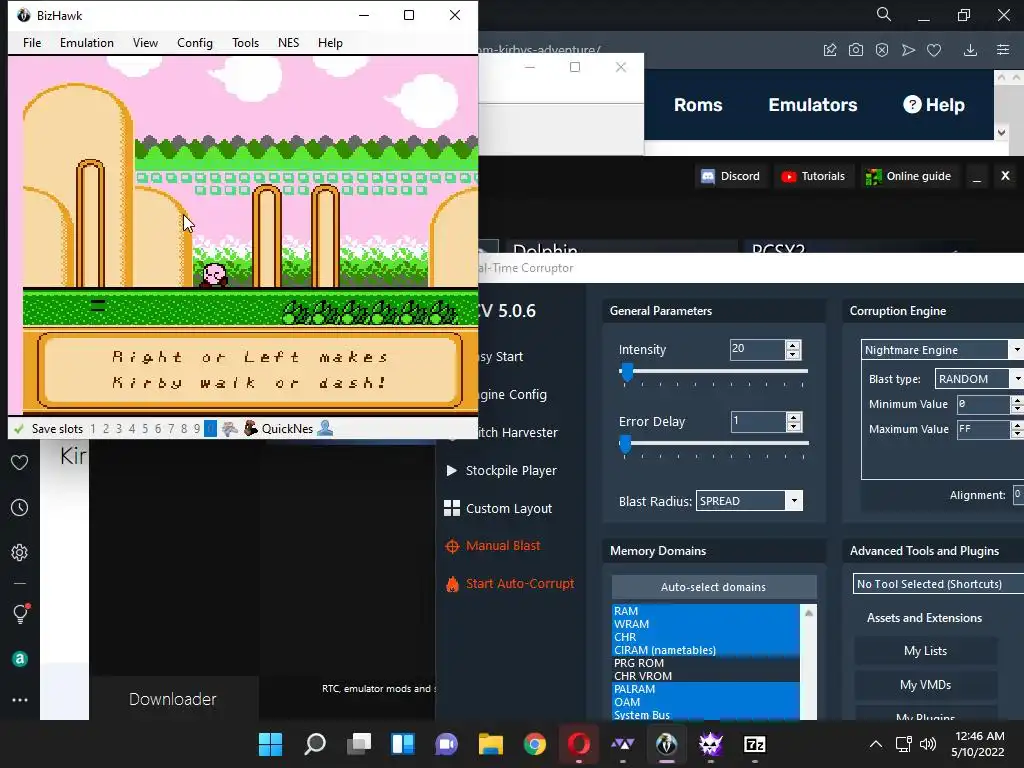Open the Emulation menu in BizHawk
Screen dimensions: 1024x768
click(87, 42)
